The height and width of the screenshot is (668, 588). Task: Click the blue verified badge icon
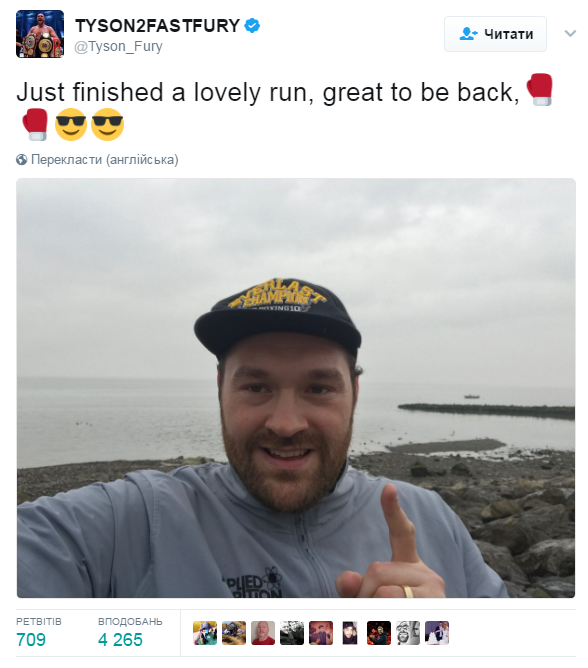point(252,26)
